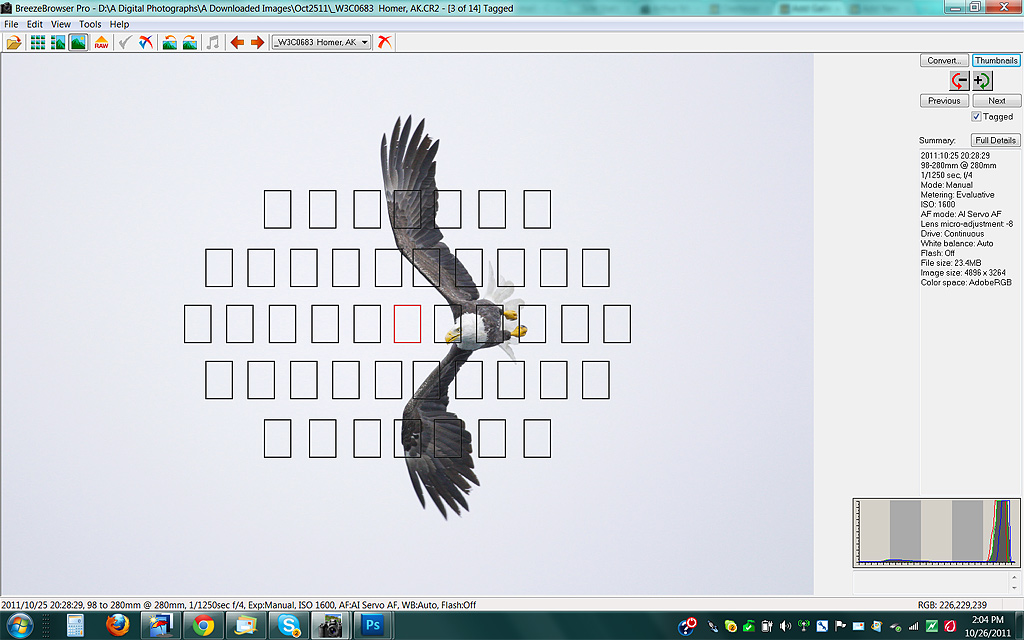Click the scrollbar arrows under the histogram

[1014, 583]
